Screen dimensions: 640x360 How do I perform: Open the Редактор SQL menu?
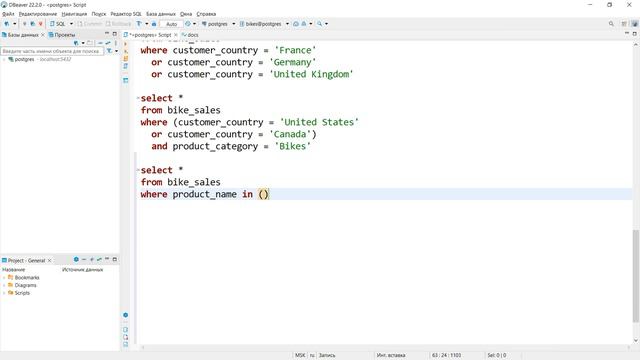pyautogui.click(x=126, y=14)
